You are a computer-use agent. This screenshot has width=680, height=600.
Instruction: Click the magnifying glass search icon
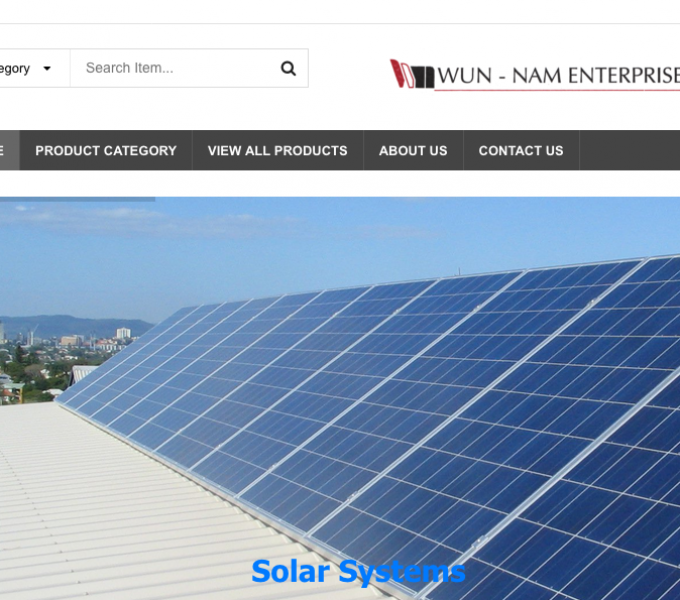click(288, 68)
